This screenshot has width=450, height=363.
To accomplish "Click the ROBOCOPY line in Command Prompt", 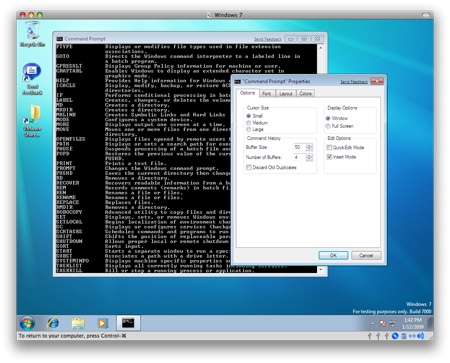I will (x=143, y=212).
